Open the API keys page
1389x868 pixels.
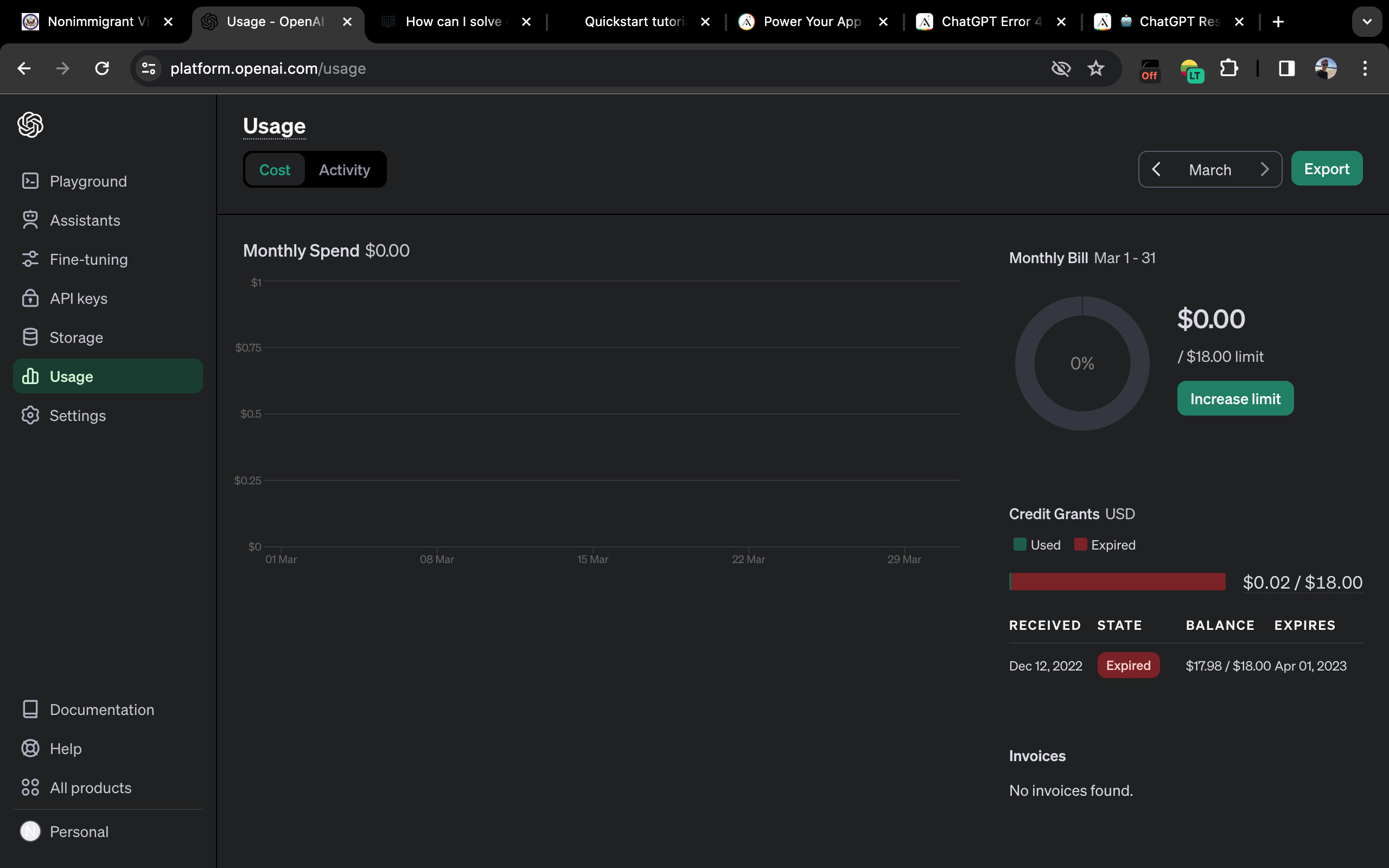78,298
